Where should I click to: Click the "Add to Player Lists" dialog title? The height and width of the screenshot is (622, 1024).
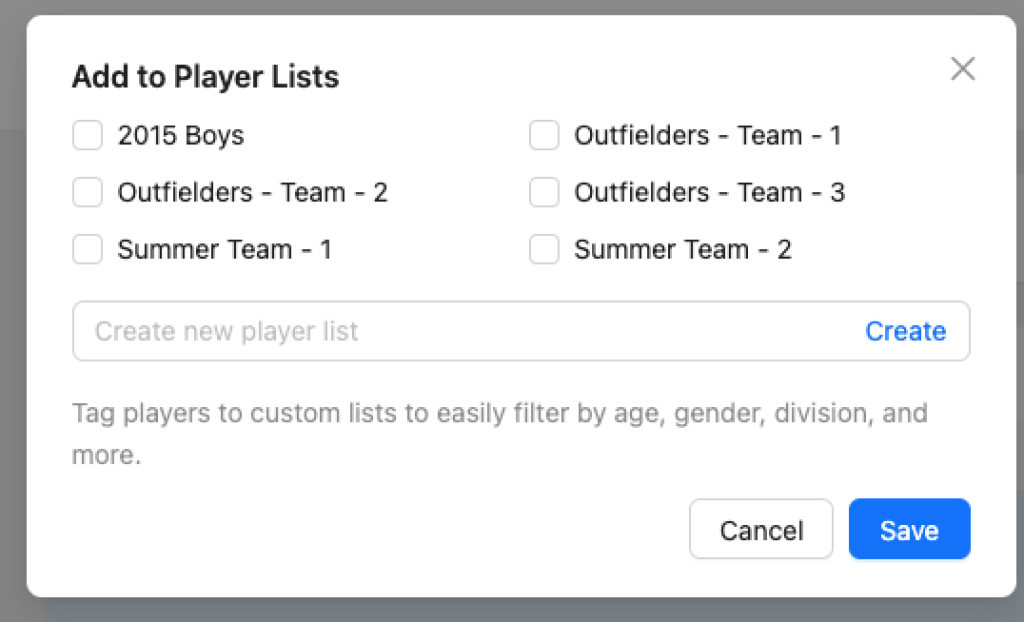205,77
